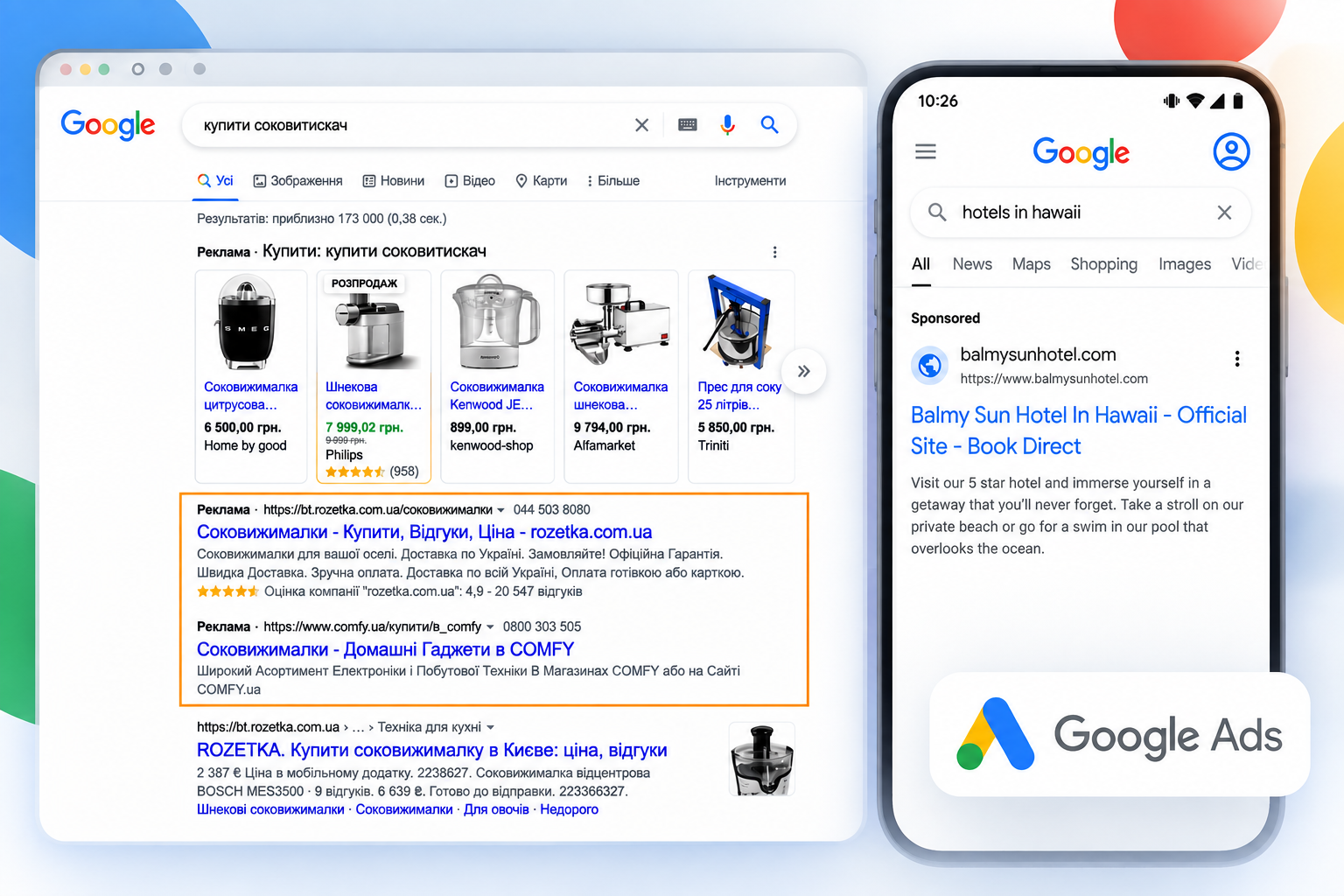1344x896 pixels.
Task: Open the ROZETKA organic result thumbnail
Action: coord(762,759)
